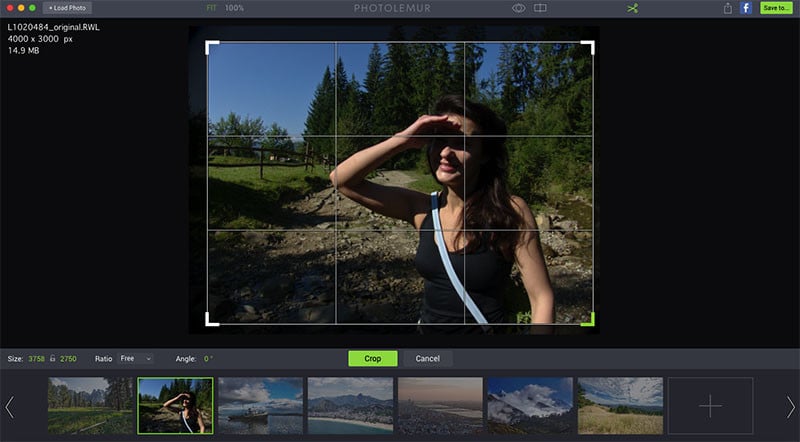Open the Ratio Free dropdown

135,358
